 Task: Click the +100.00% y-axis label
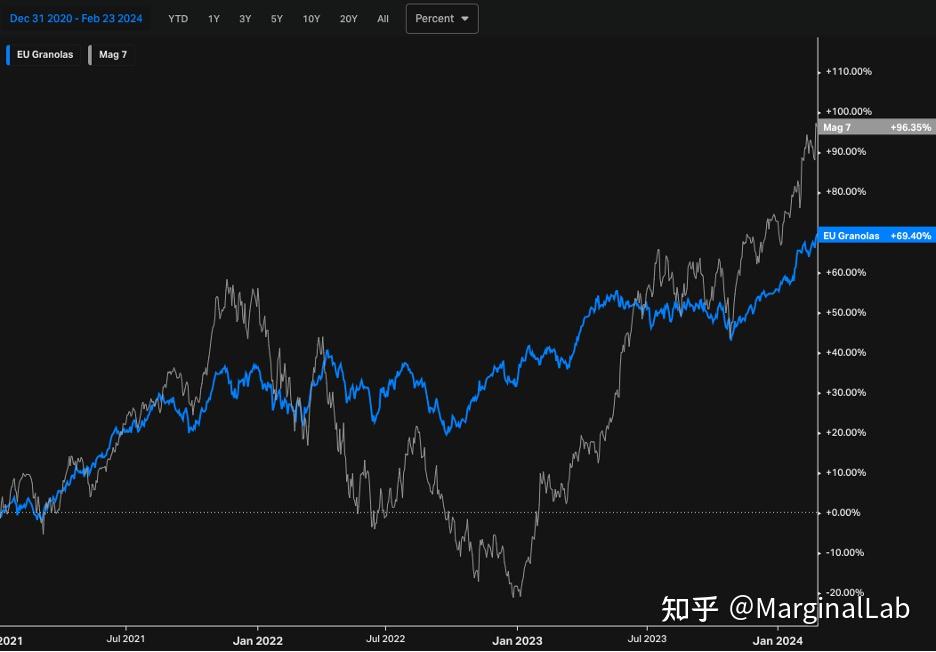tap(847, 112)
